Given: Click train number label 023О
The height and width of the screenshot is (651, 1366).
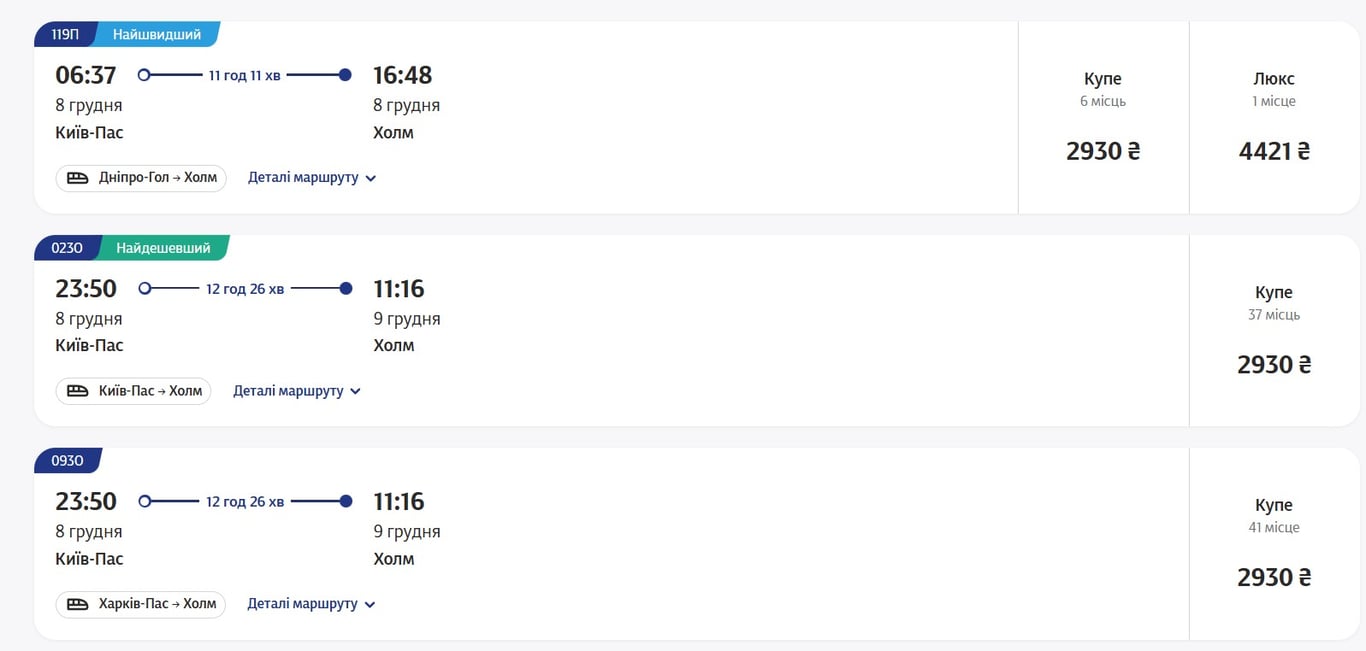Looking at the screenshot, I should pos(67,248).
